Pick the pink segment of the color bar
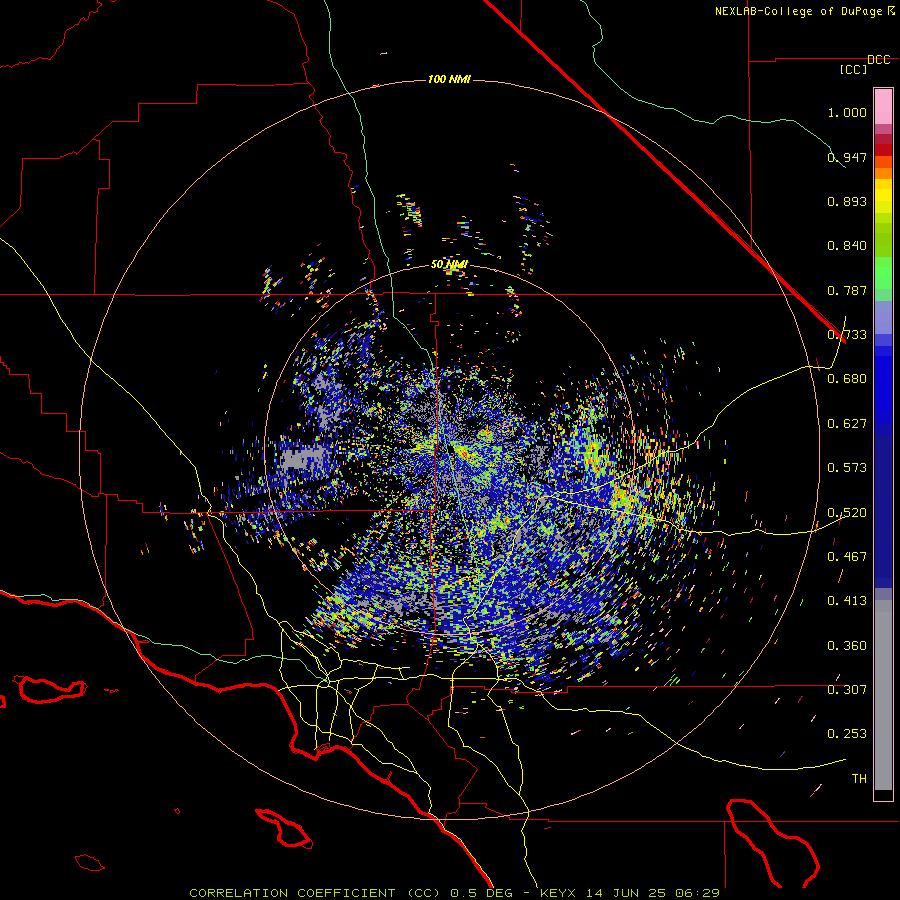 pyautogui.click(x=883, y=107)
